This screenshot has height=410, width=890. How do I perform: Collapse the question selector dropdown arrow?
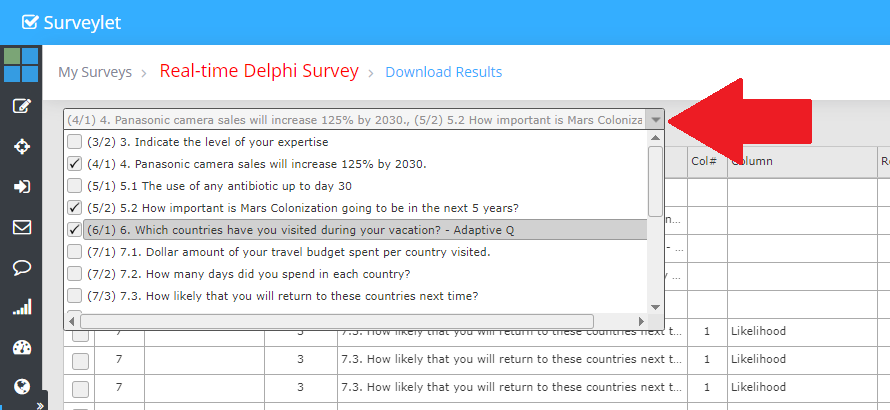click(655, 120)
